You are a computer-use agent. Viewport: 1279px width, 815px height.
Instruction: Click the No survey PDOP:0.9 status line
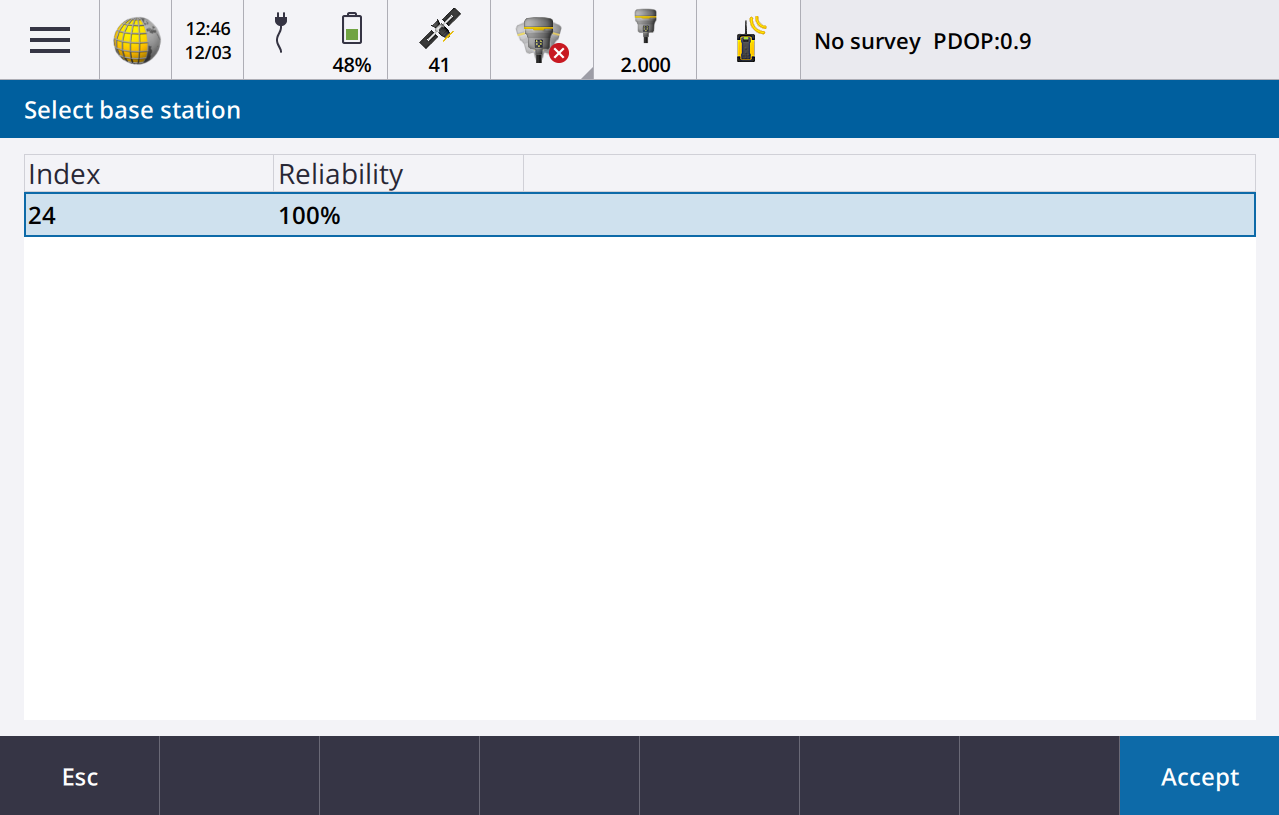922,42
